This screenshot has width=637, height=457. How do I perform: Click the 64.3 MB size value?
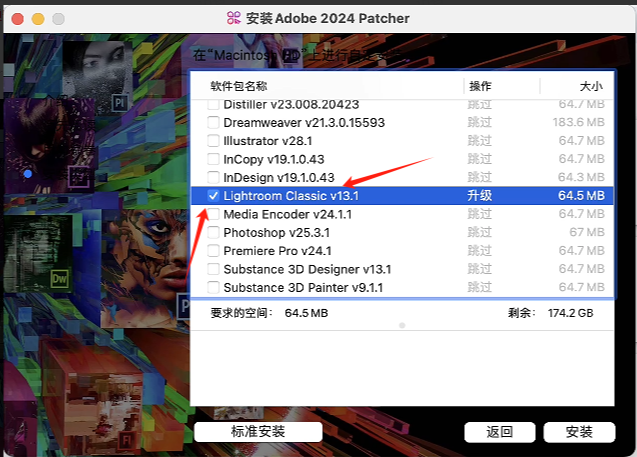click(x=581, y=177)
